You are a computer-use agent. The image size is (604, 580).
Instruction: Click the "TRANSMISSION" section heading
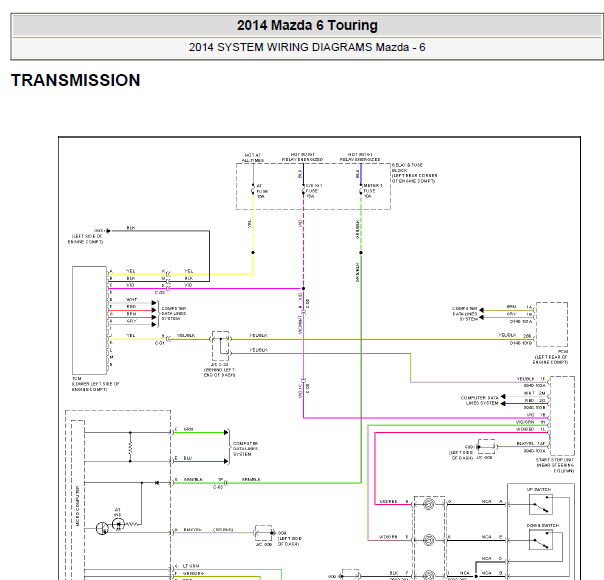(76, 80)
